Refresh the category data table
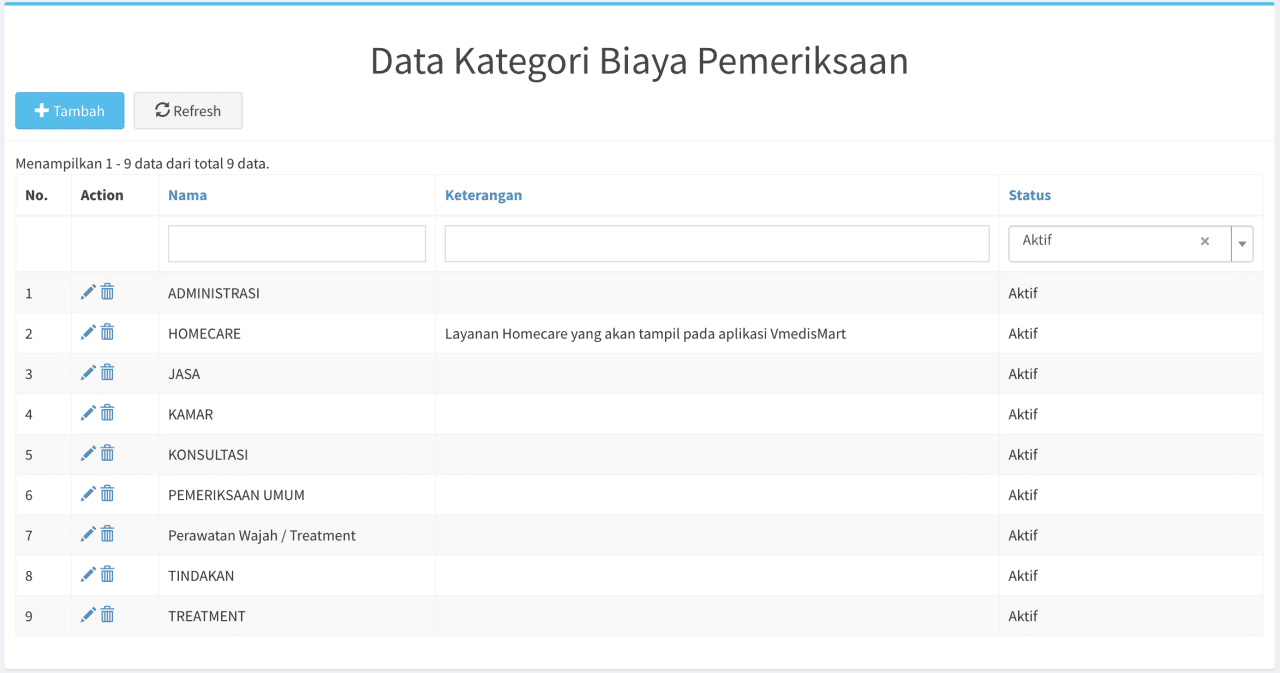 pyautogui.click(x=188, y=111)
